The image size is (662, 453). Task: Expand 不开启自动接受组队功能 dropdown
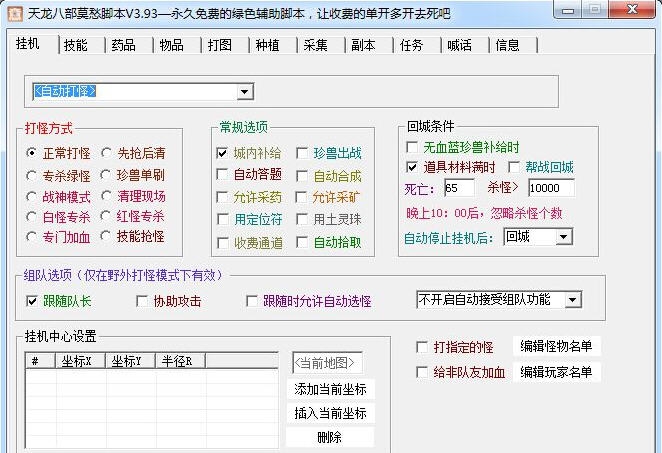coord(572,300)
